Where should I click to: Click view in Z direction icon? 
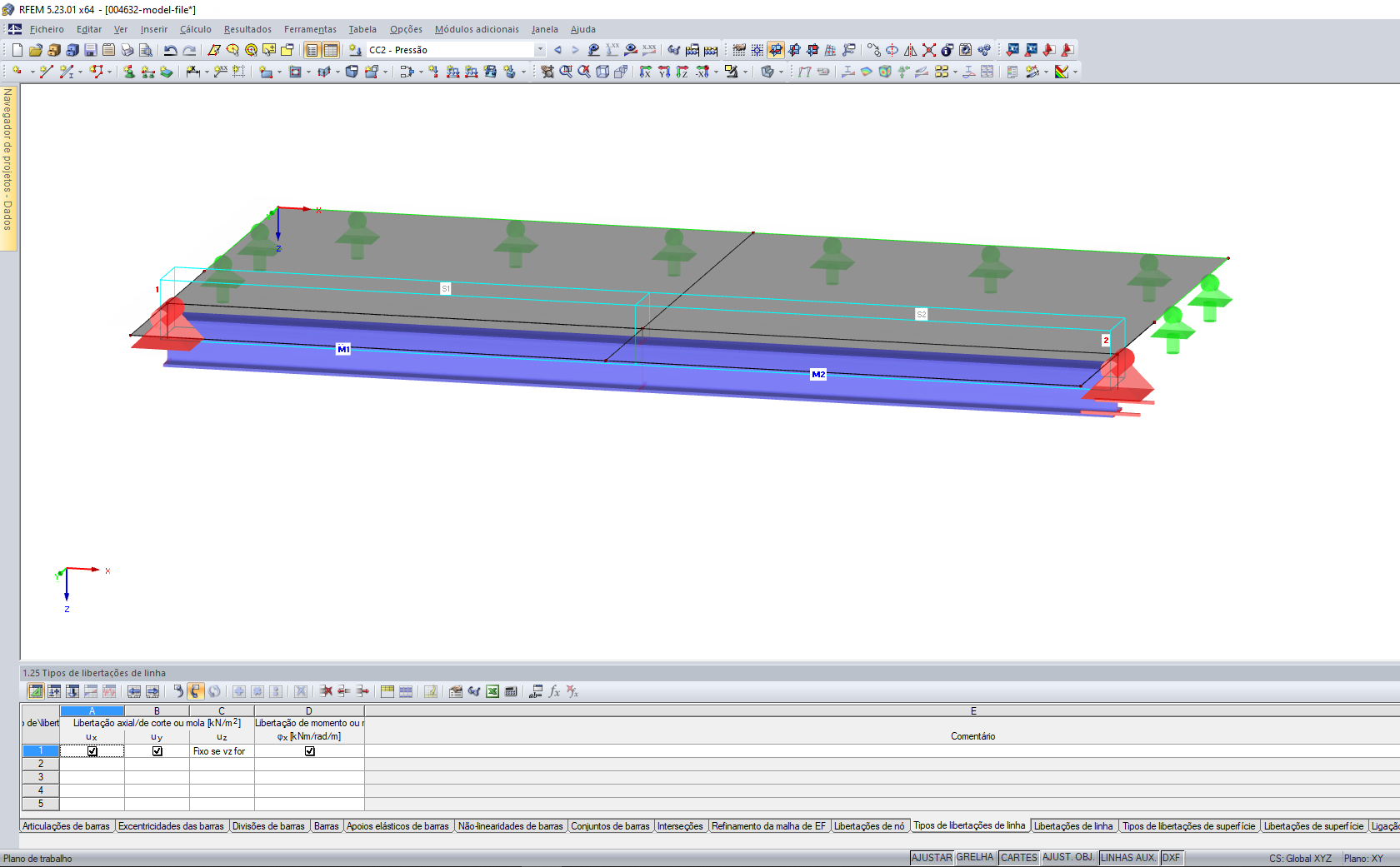click(682, 72)
